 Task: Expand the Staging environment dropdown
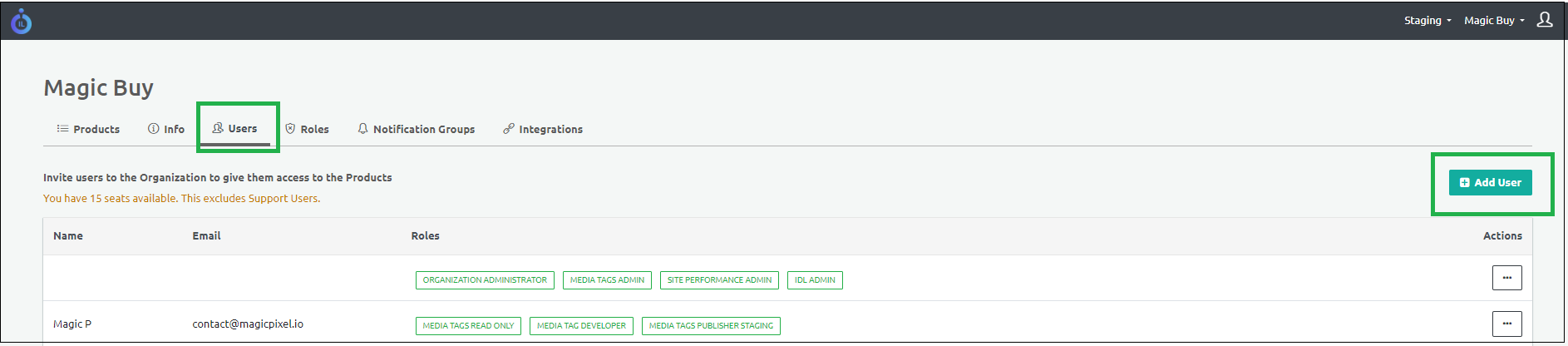1427,21
